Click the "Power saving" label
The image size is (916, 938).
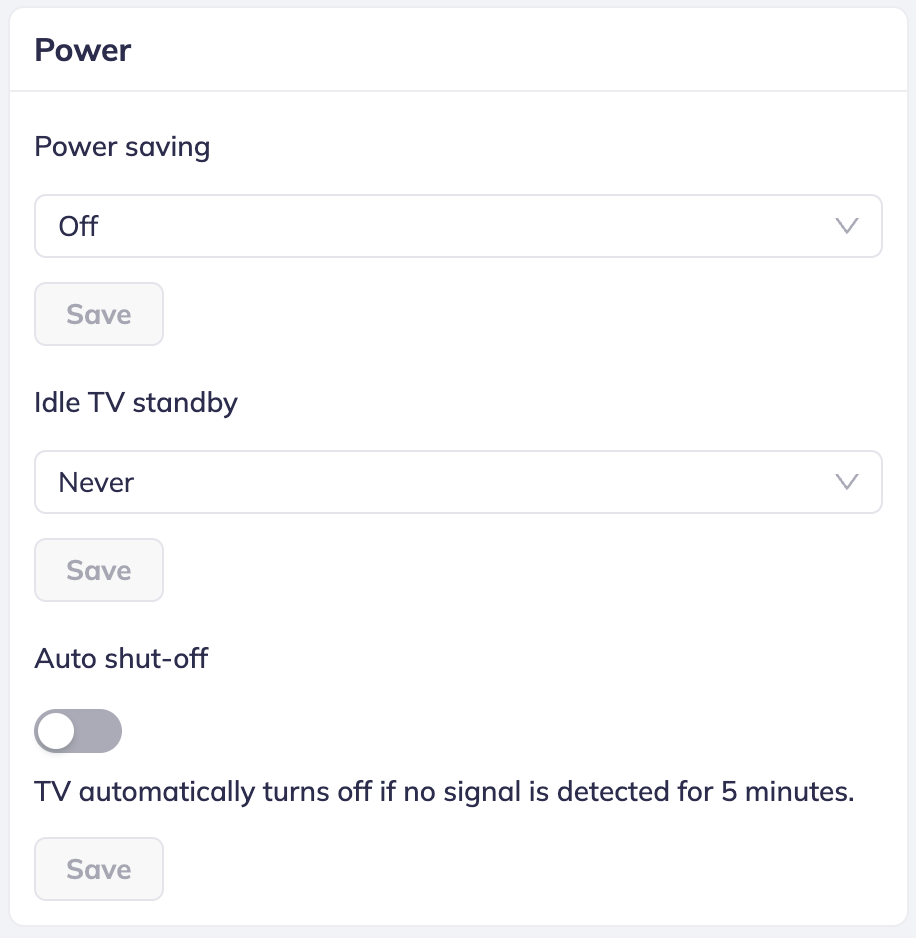[122, 147]
